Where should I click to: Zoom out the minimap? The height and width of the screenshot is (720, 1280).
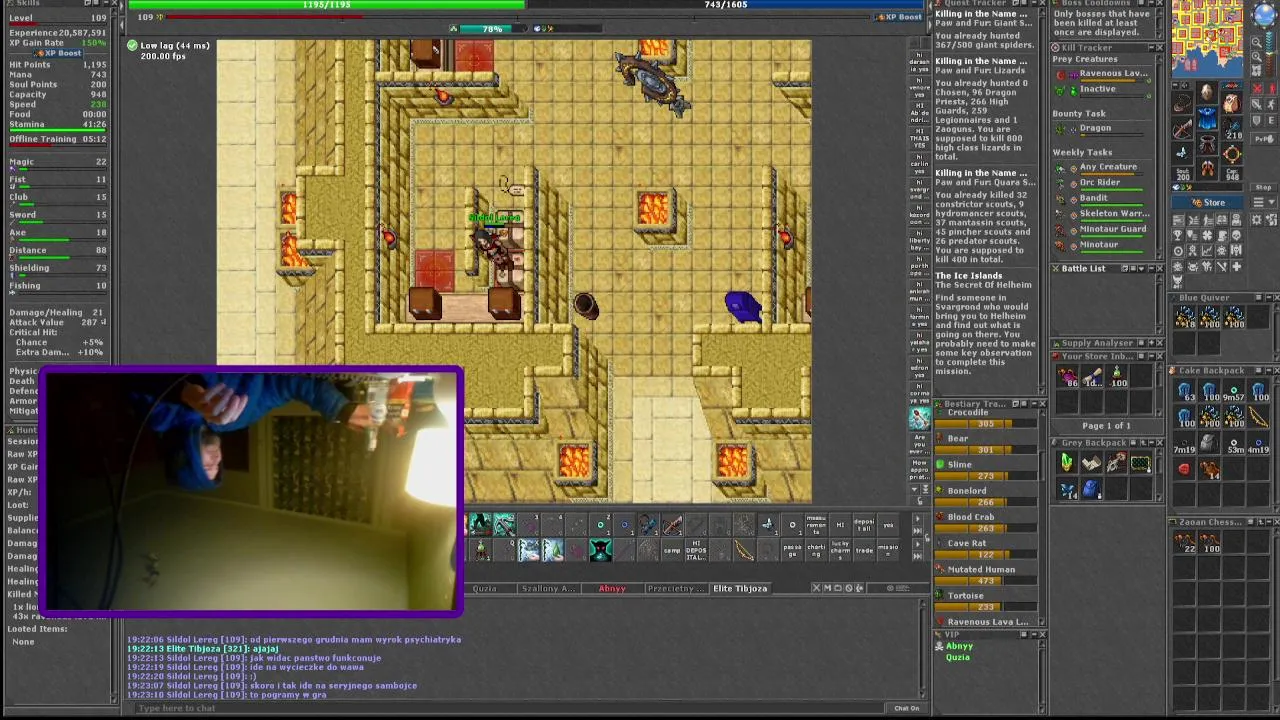click(1257, 42)
